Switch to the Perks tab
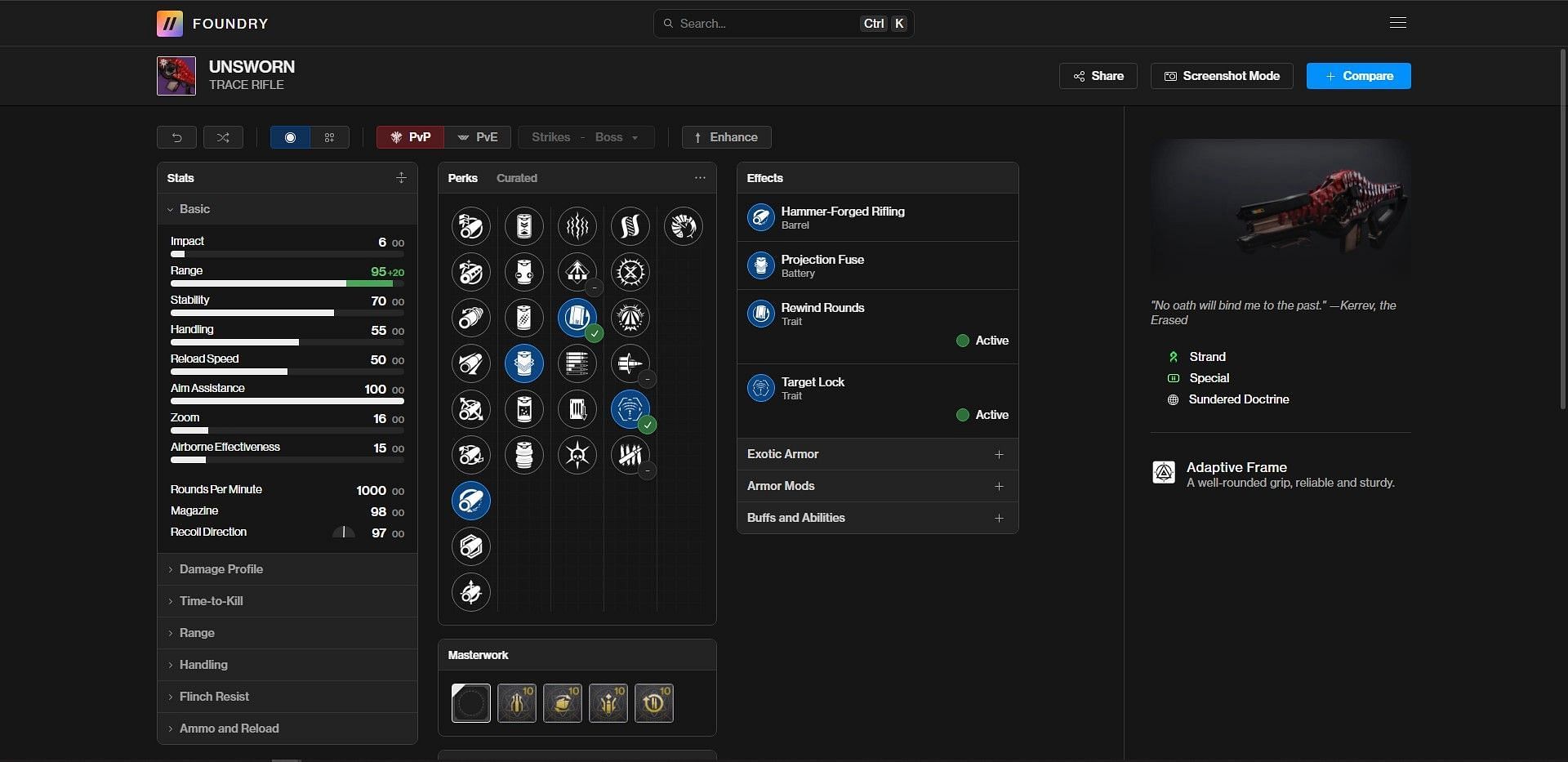The image size is (1568, 762). [462, 178]
